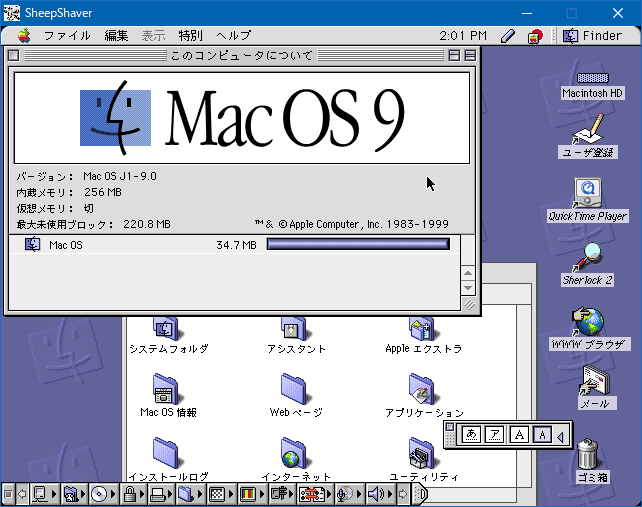The width and height of the screenshot is (642, 507).
Task: Select the インストールログ folder
Action: point(168,459)
